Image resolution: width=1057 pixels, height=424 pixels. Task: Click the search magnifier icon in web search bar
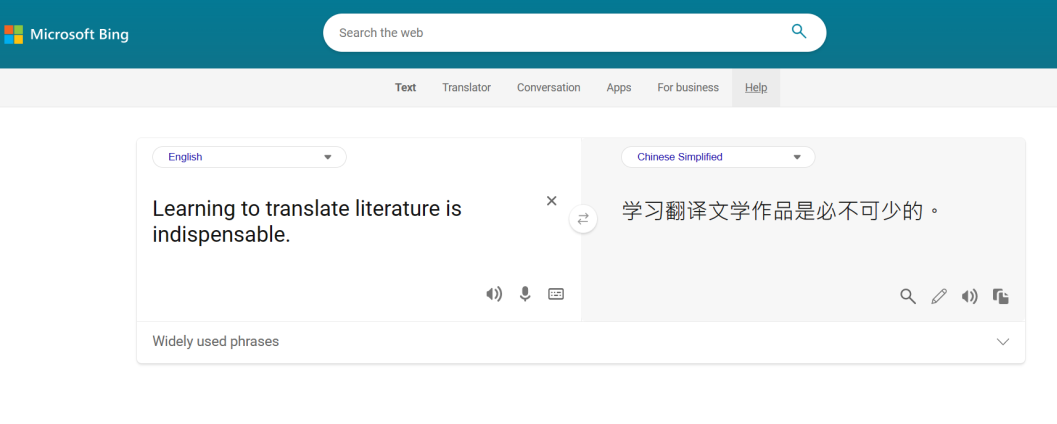(x=799, y=32)
